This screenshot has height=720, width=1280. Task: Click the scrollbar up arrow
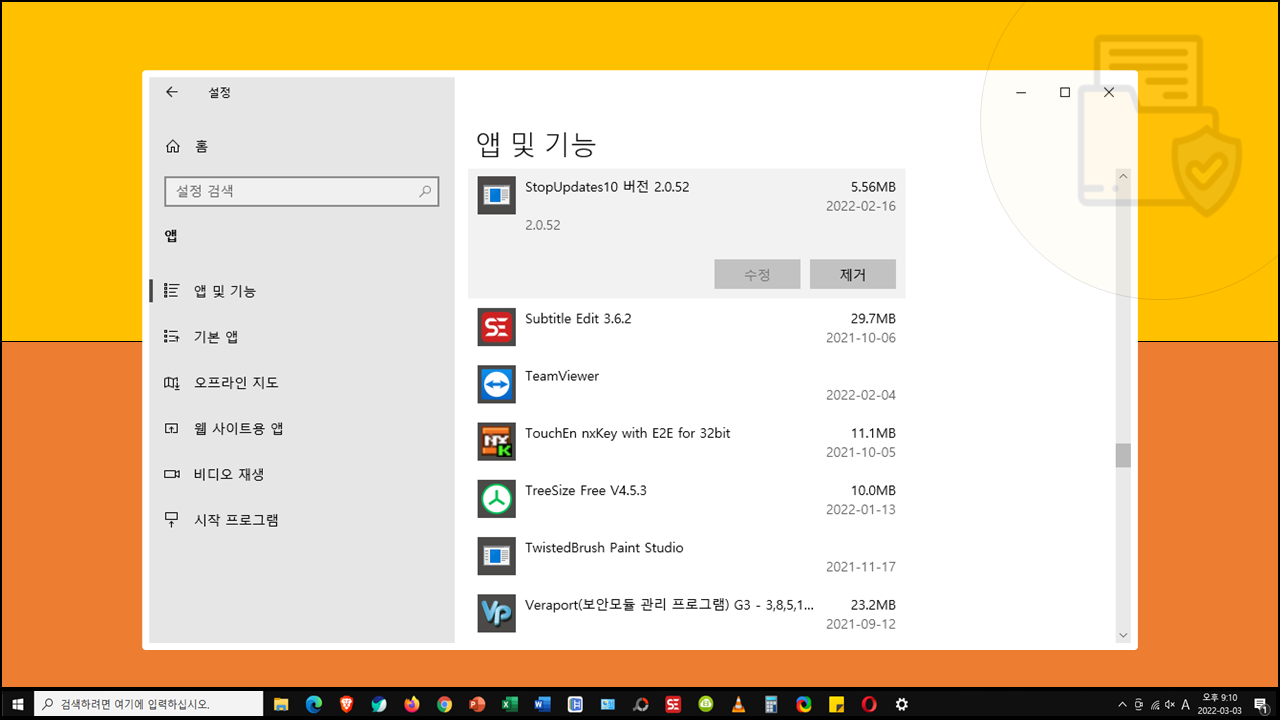tap(1123, 177)
